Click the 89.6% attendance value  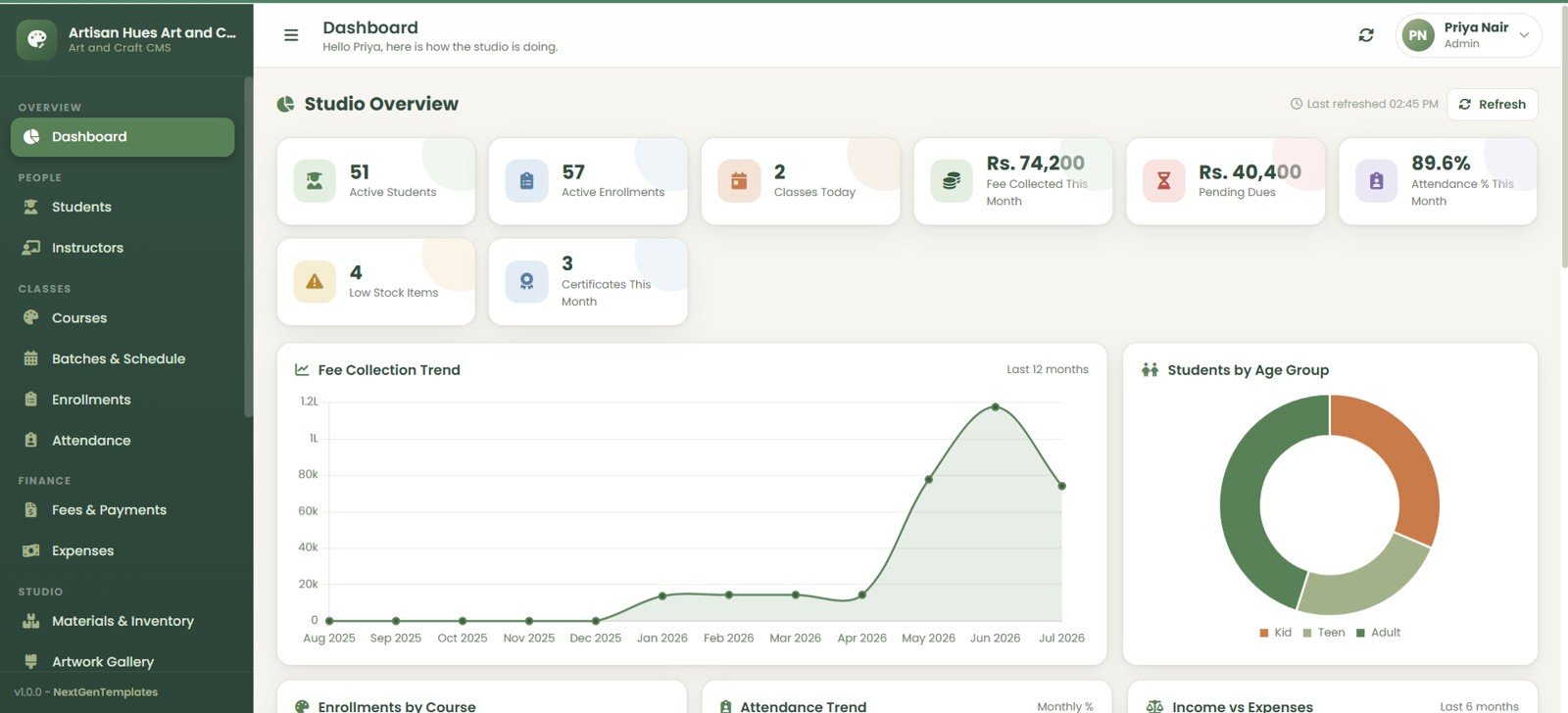(1441, 163)
